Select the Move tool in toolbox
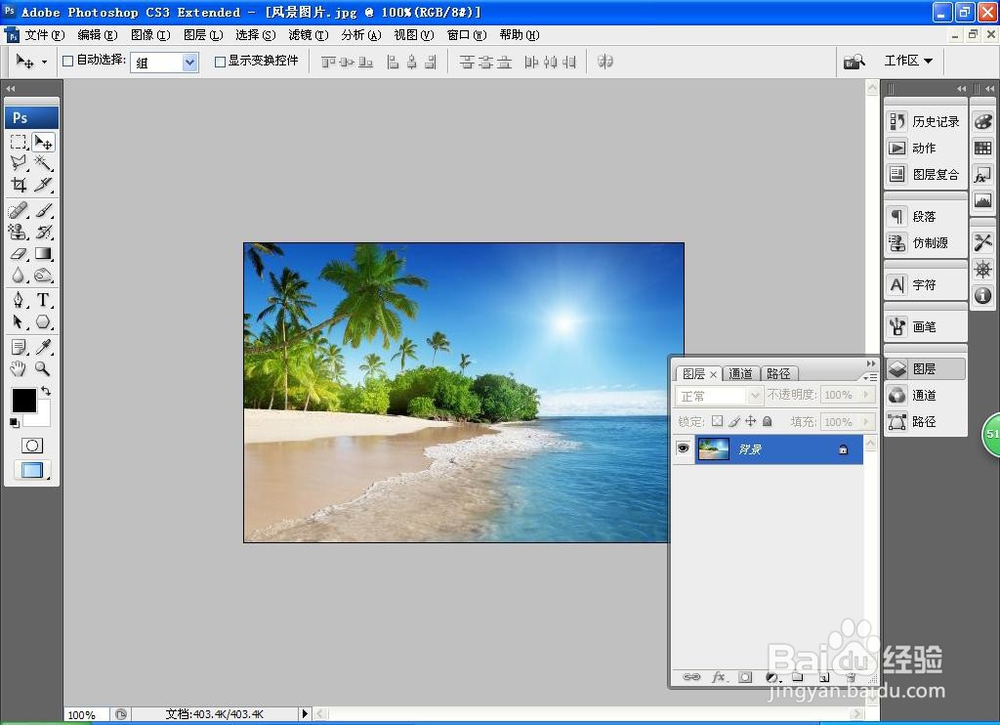 point(43,142)
